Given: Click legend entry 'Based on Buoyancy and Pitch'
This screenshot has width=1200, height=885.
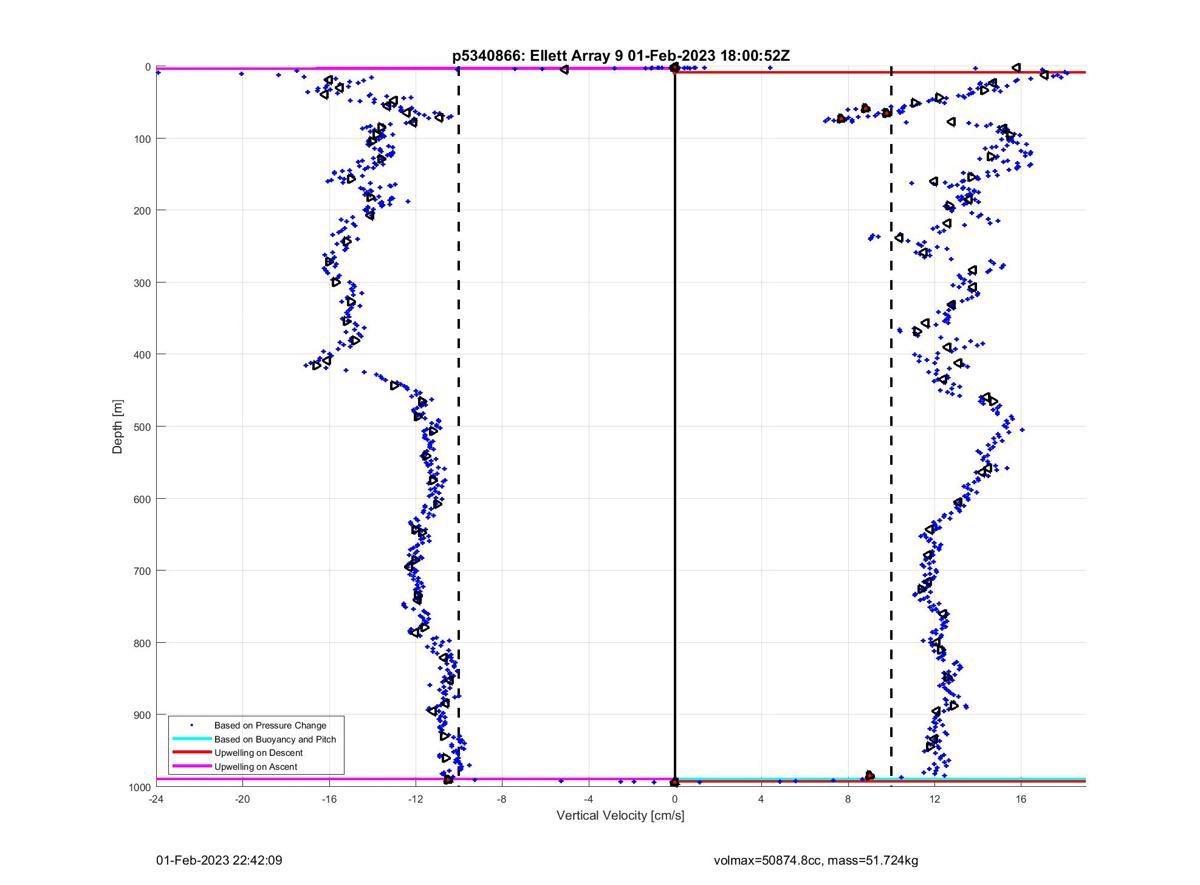Looking at the screenshot, I should pyautogui.click(x=275, y=739).
